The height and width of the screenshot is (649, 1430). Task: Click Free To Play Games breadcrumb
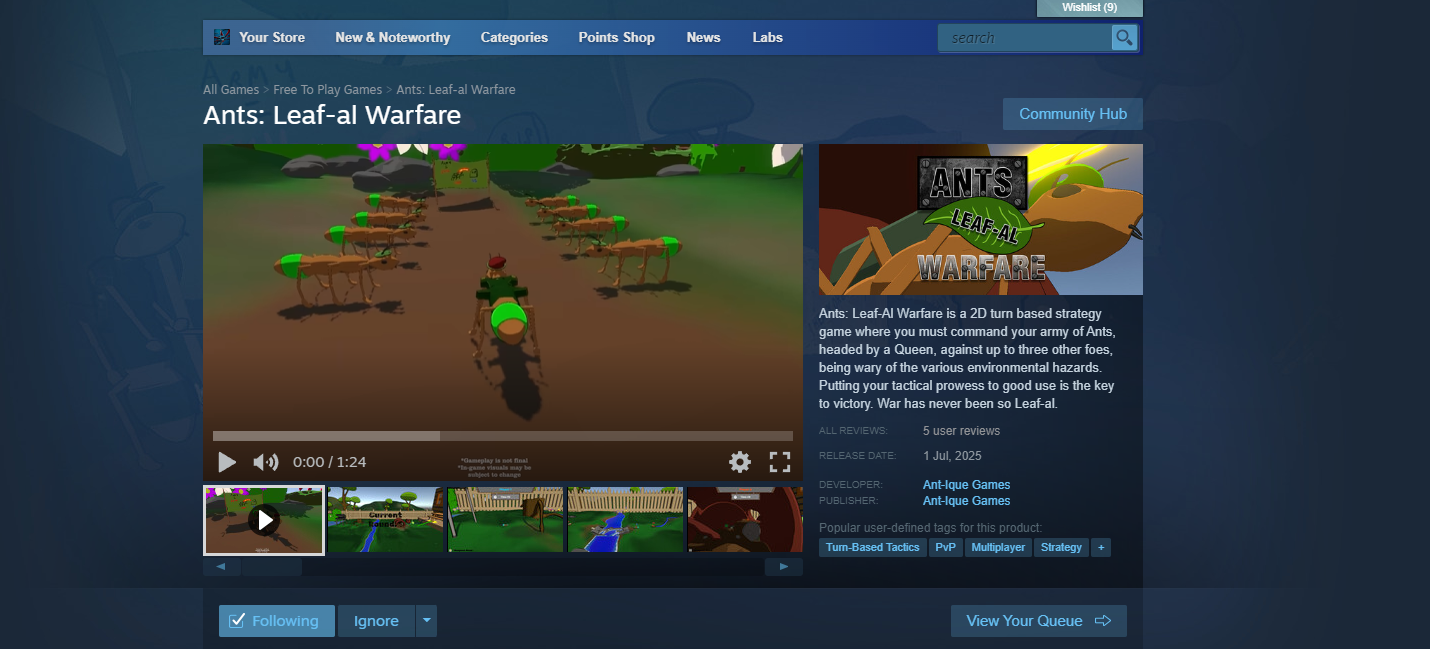point(328,90)
